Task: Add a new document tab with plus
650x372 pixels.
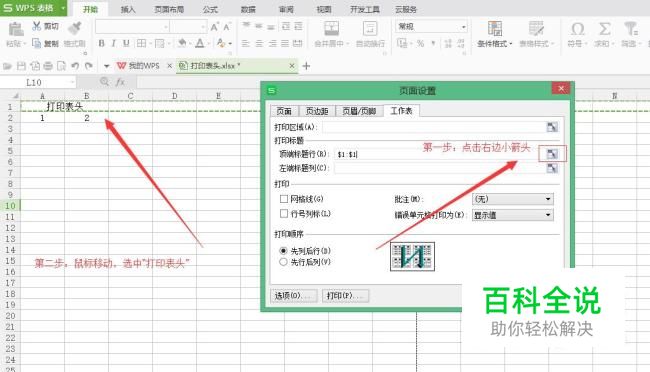Action: [306, 66]
